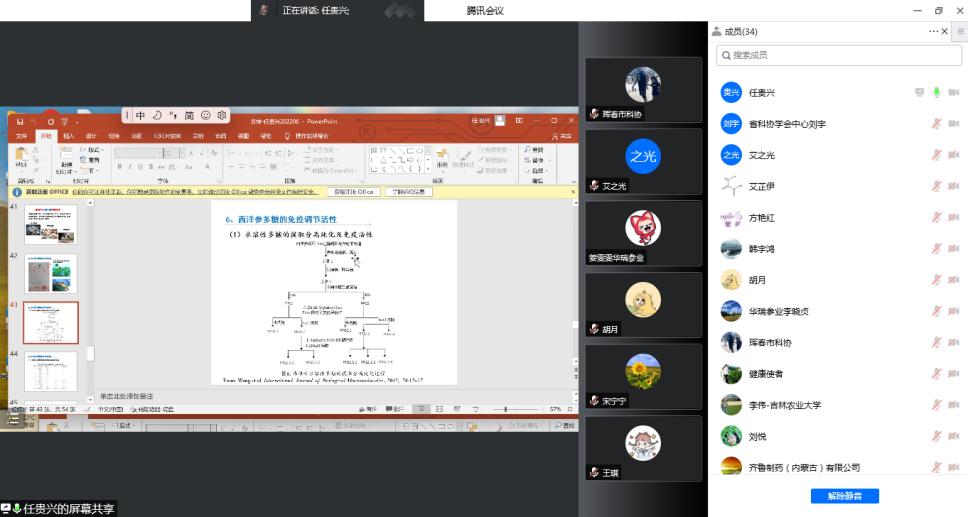Image resolution: width=968 pixels, height=517 pixels.
Task: Click the emoji icon in the IME toolbar
Action: [x=206, y=116]
